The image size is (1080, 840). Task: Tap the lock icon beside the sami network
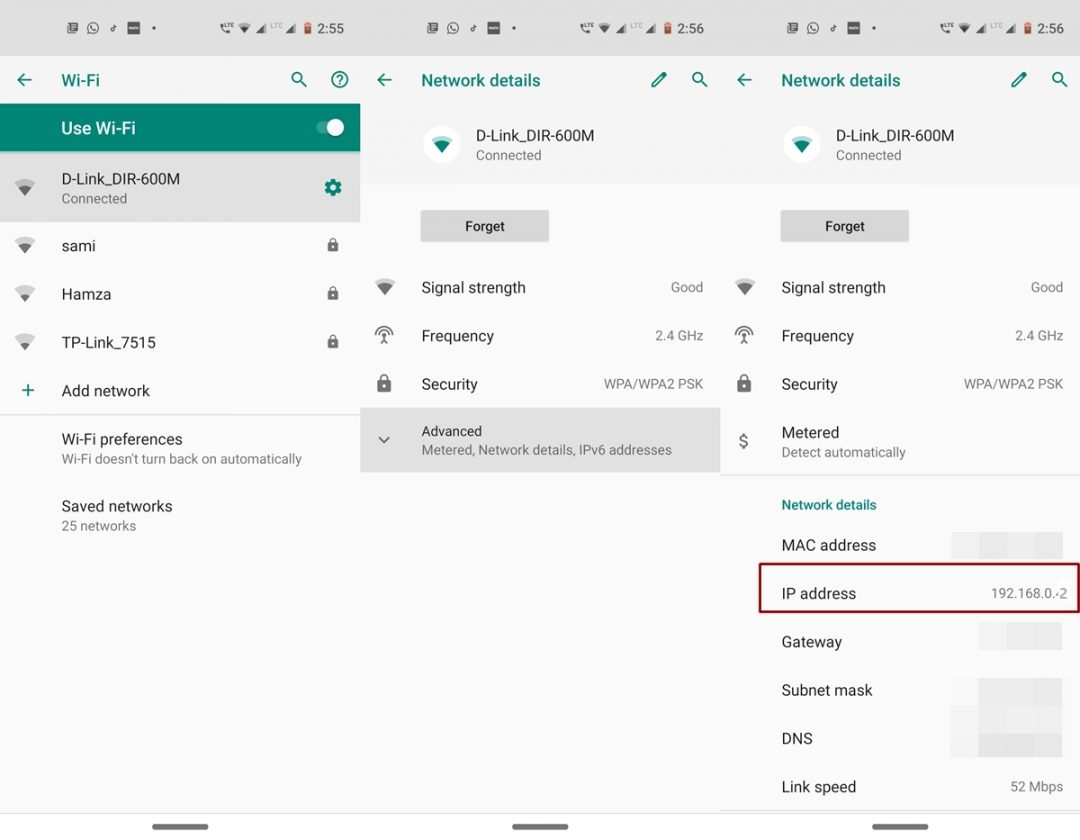(x=333, y=245)
